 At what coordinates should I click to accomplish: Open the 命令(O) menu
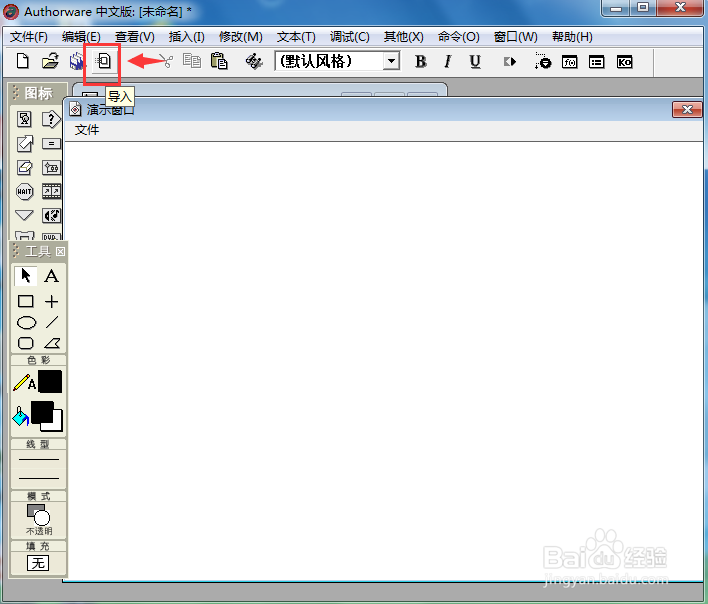tap(458, 37)
